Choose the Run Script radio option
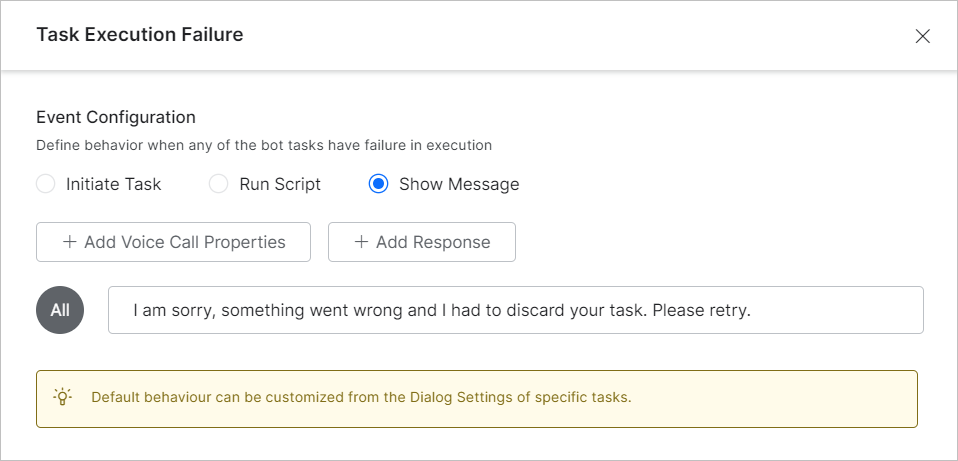958x461 pixels. 219,184
